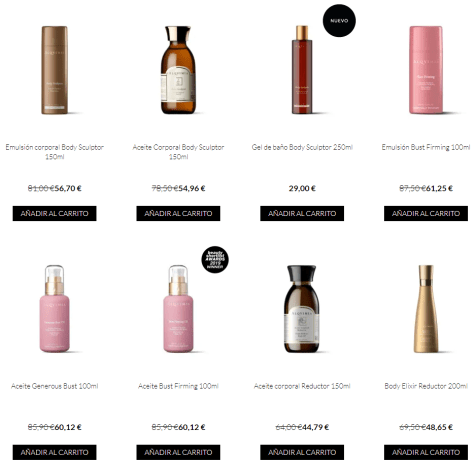Image resolution: width=475 pixels, height=464 pixels.
Task: Open the Aceite Bust Firming 100ml title link
Action: [178, 386]
